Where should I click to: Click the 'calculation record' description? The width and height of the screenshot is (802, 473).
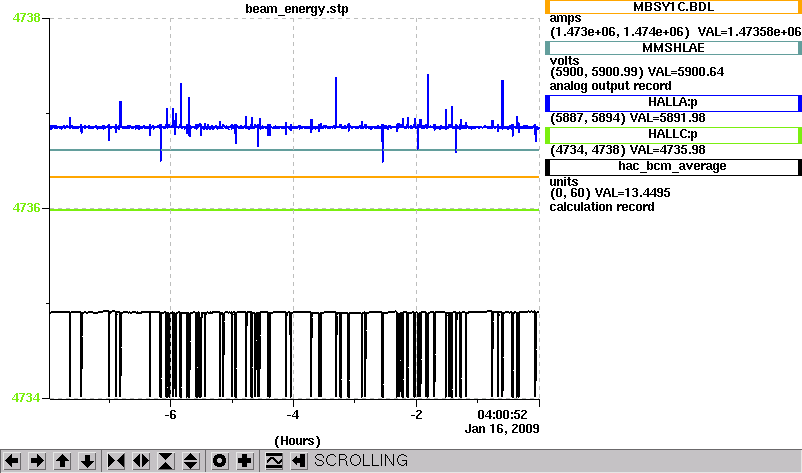click(x=602, y=207)
